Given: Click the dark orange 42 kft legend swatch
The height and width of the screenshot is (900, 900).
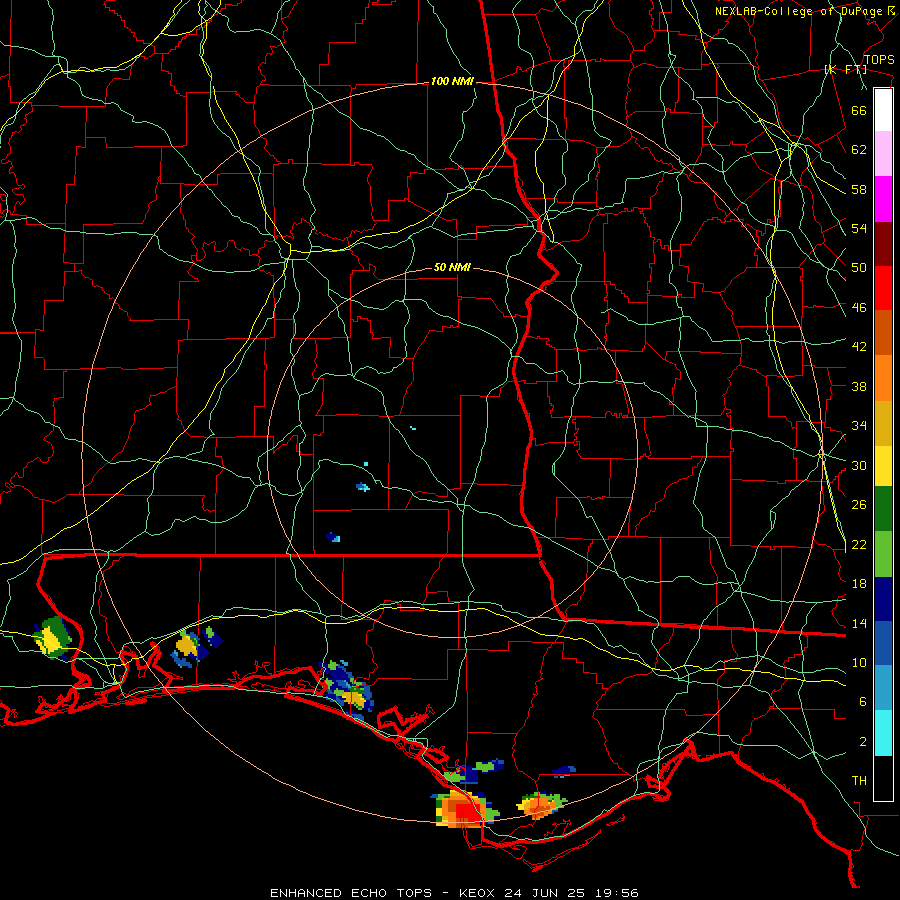Looking at the screenshot, I should tap(883, 333).
